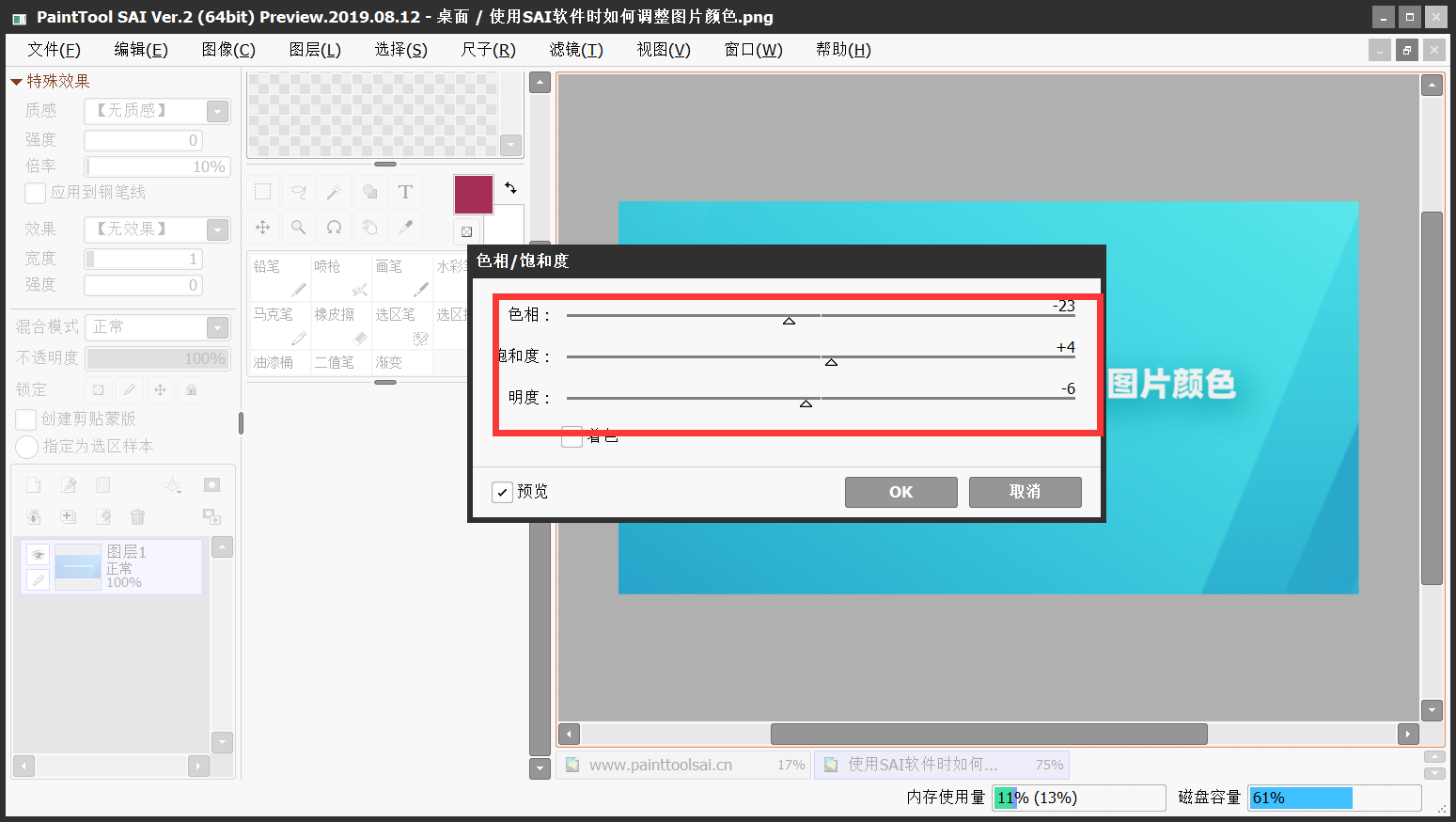Check 创建剪贴蒙版 checkbox
The height and width of the screenshot is (822, 1456).
click(x=26, y=419)
